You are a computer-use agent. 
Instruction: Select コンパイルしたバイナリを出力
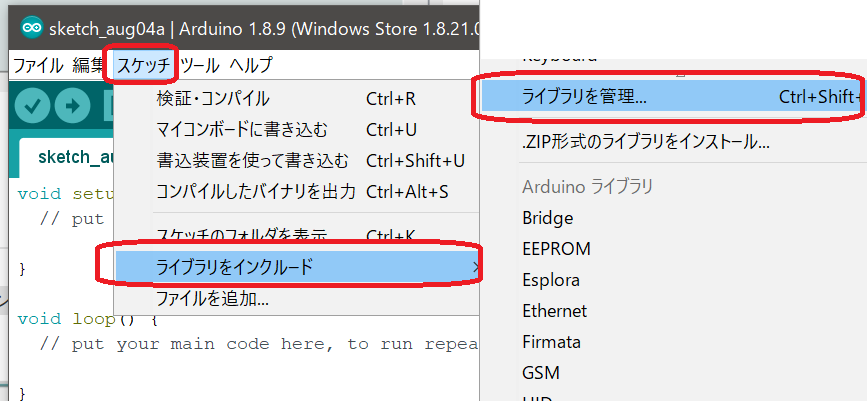pos(296,192)
